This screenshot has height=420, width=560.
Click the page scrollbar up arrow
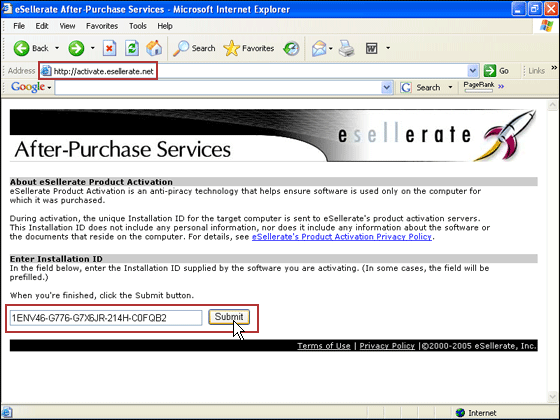(x=552, y=105)
